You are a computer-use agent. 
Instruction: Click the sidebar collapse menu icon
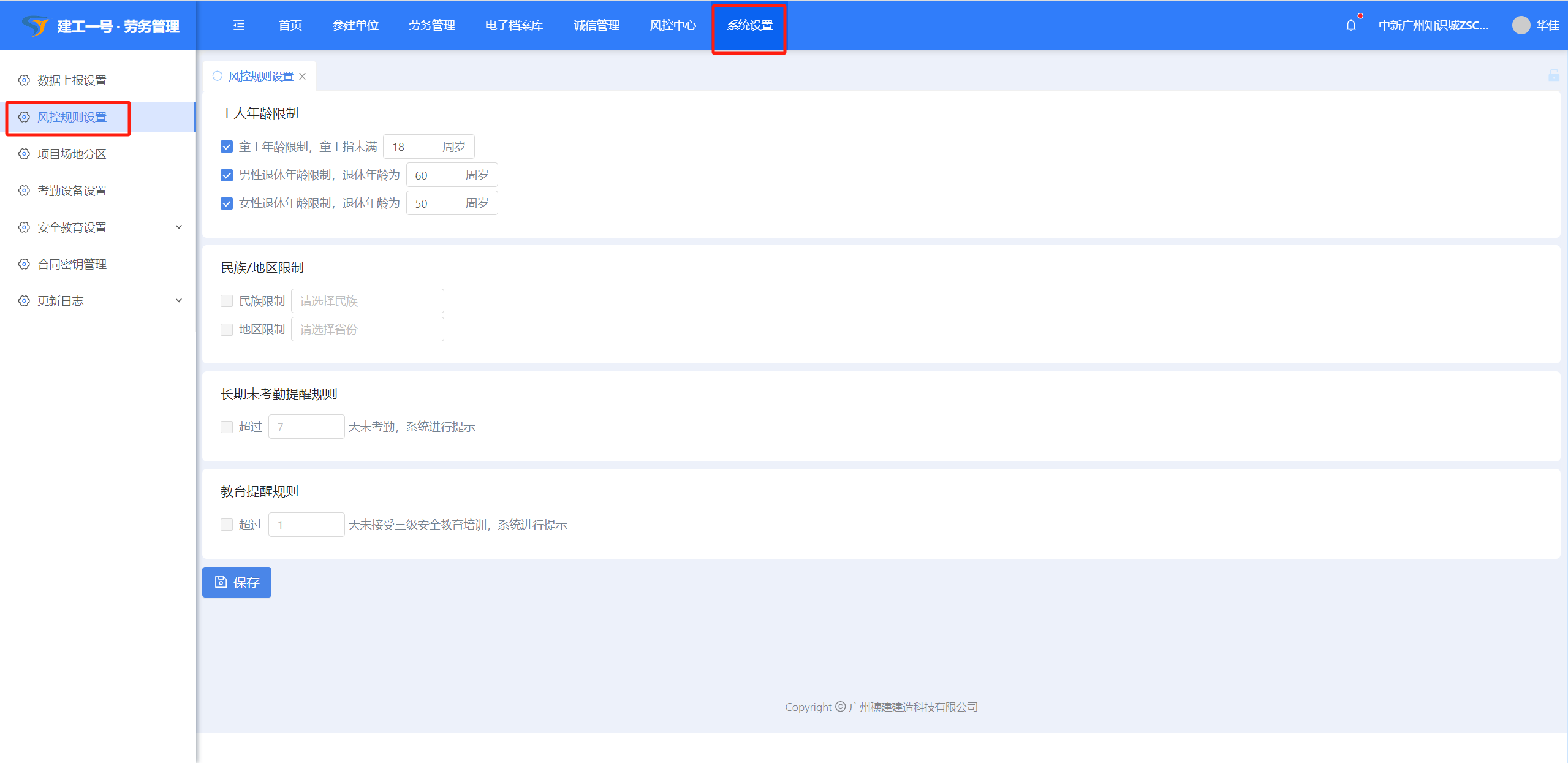[239, 25]
